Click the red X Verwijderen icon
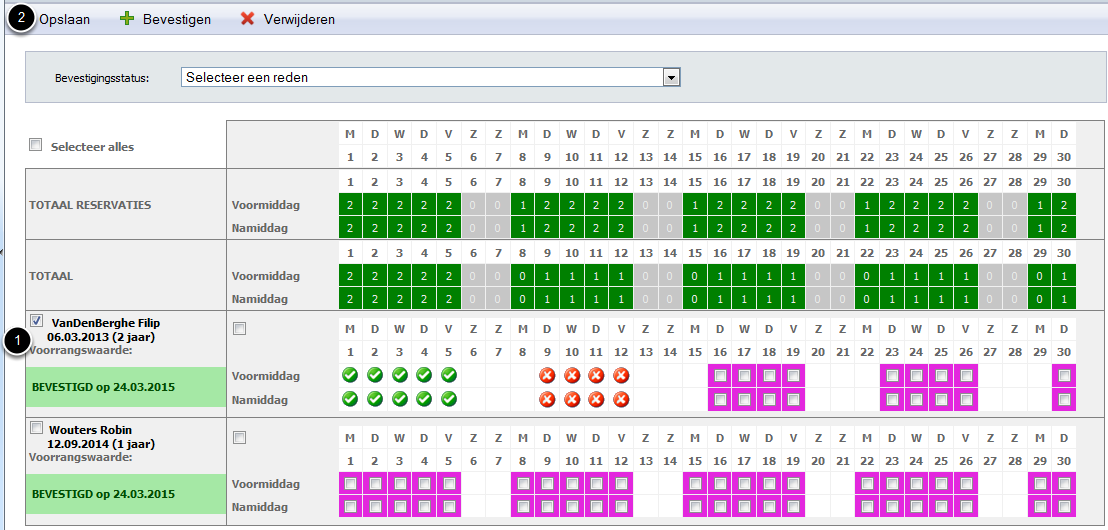This screenshot has width=1108, height=530. 247,19
